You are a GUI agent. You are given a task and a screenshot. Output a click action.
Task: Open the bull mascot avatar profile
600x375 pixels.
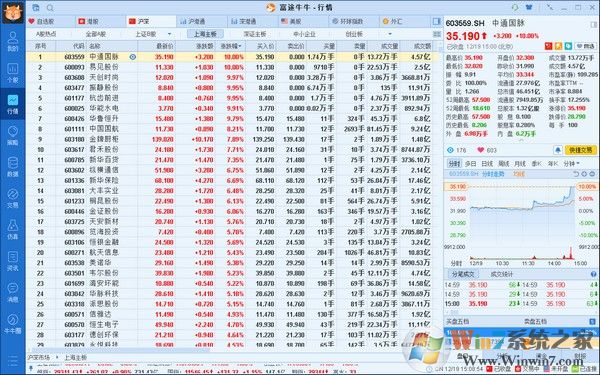pos(13,12)
